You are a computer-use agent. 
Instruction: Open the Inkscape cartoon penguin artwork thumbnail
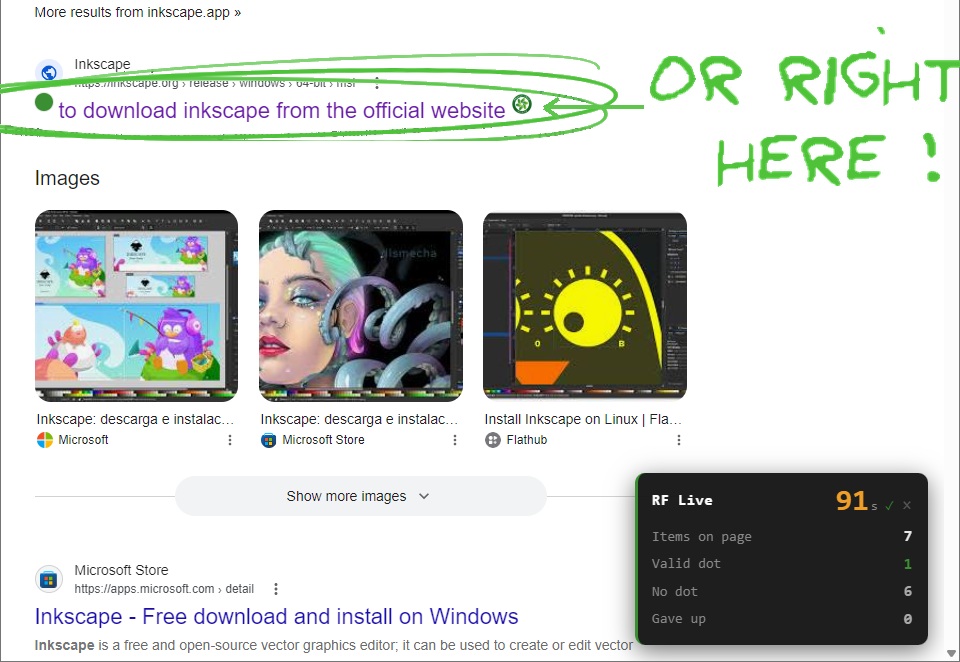137,306
